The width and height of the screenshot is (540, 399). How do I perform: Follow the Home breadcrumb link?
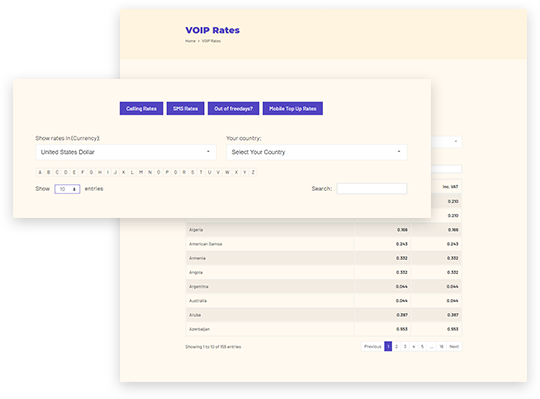click(190, 41)
